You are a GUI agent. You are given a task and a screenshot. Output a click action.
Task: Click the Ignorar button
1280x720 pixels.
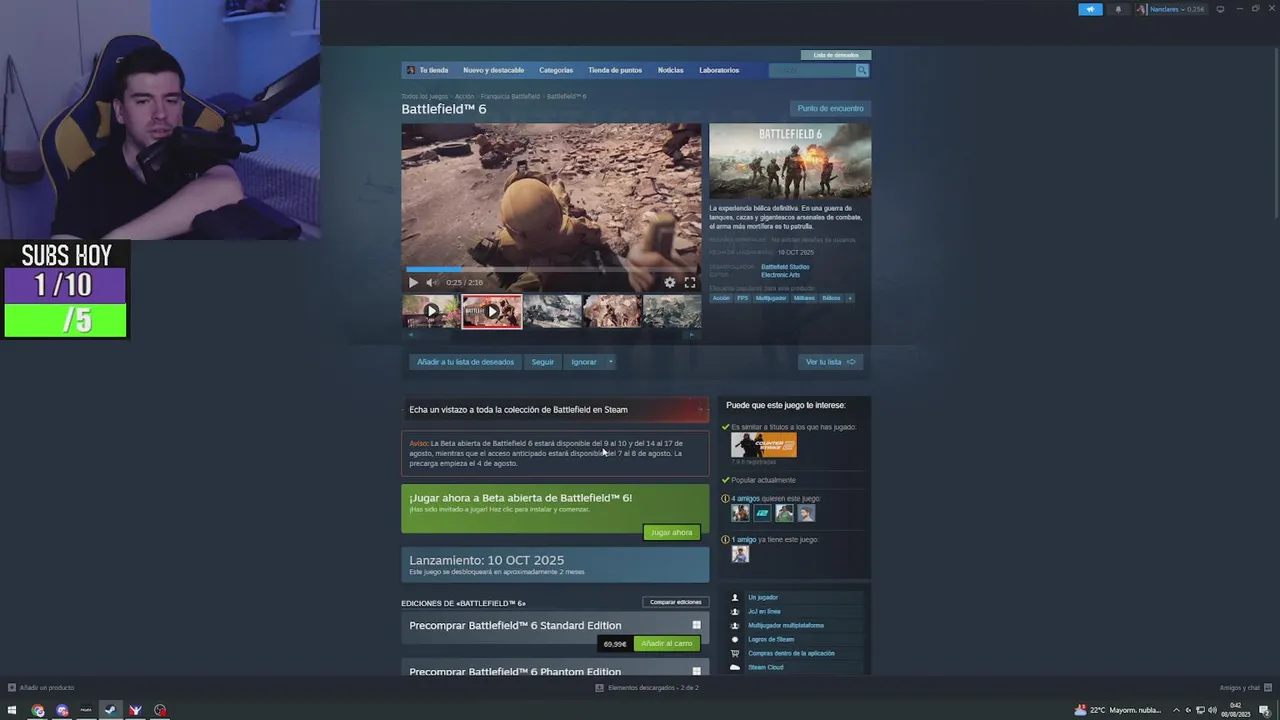[584, 362]
